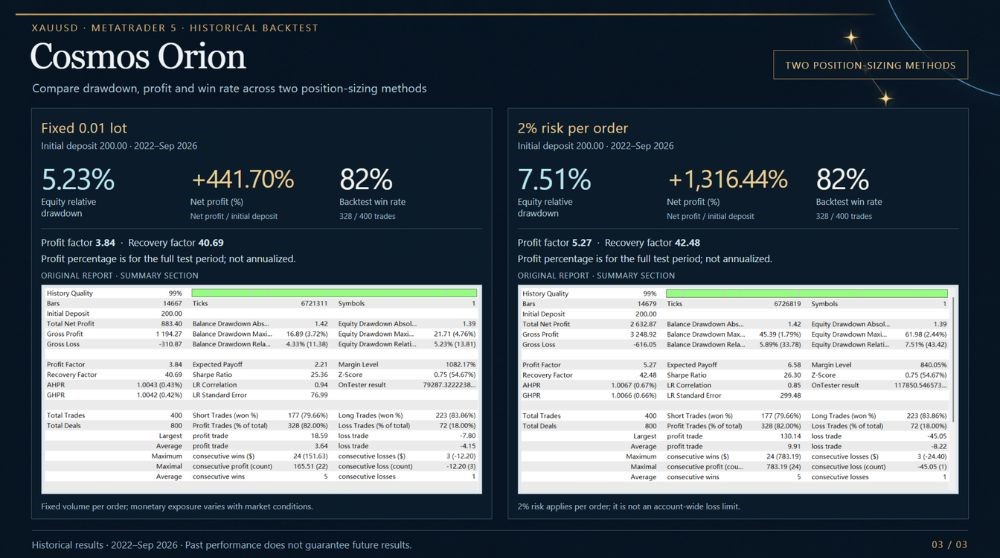
Task: Click Equity Drawdown Maximal 61.98 (2.44%)
Action: pyautogui.click(x=925, y=334)
